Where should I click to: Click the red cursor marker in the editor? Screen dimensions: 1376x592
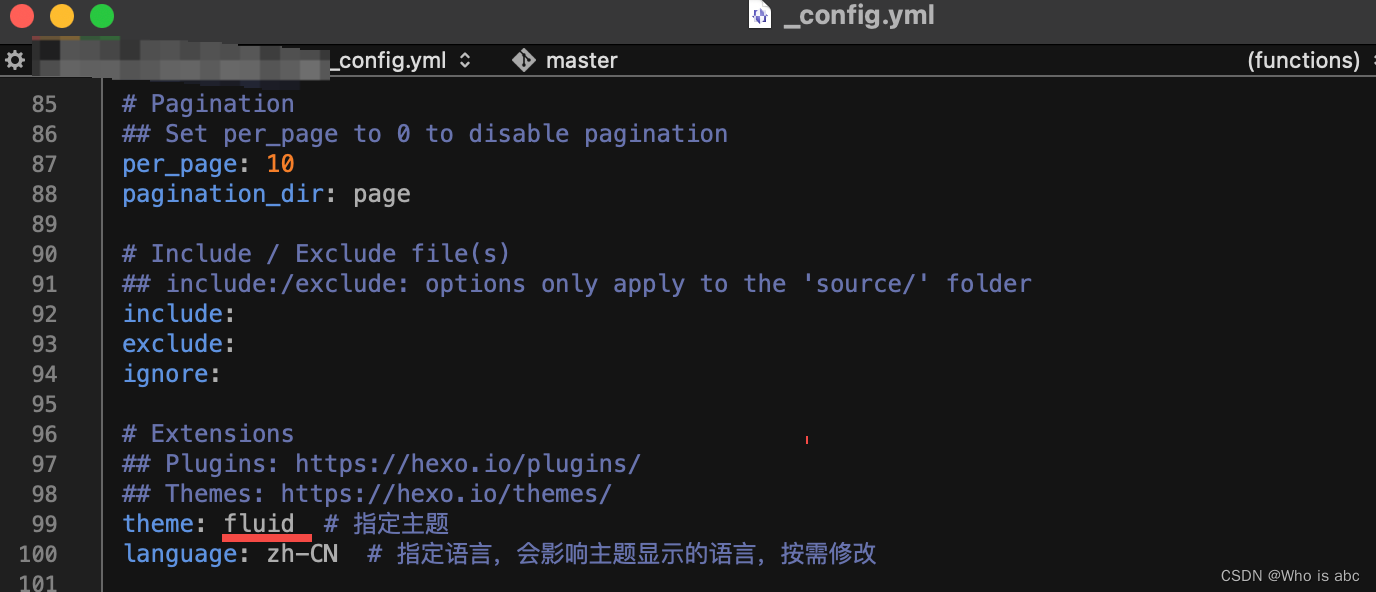click(x=806, y=440)
